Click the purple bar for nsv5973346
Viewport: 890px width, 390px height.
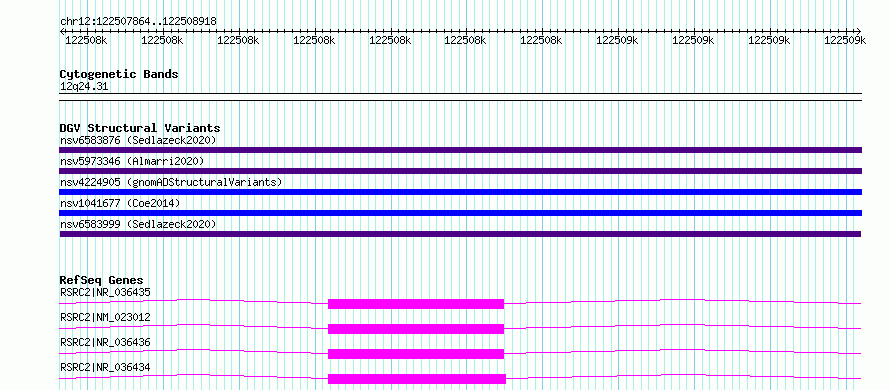click(x=460, y=171)
